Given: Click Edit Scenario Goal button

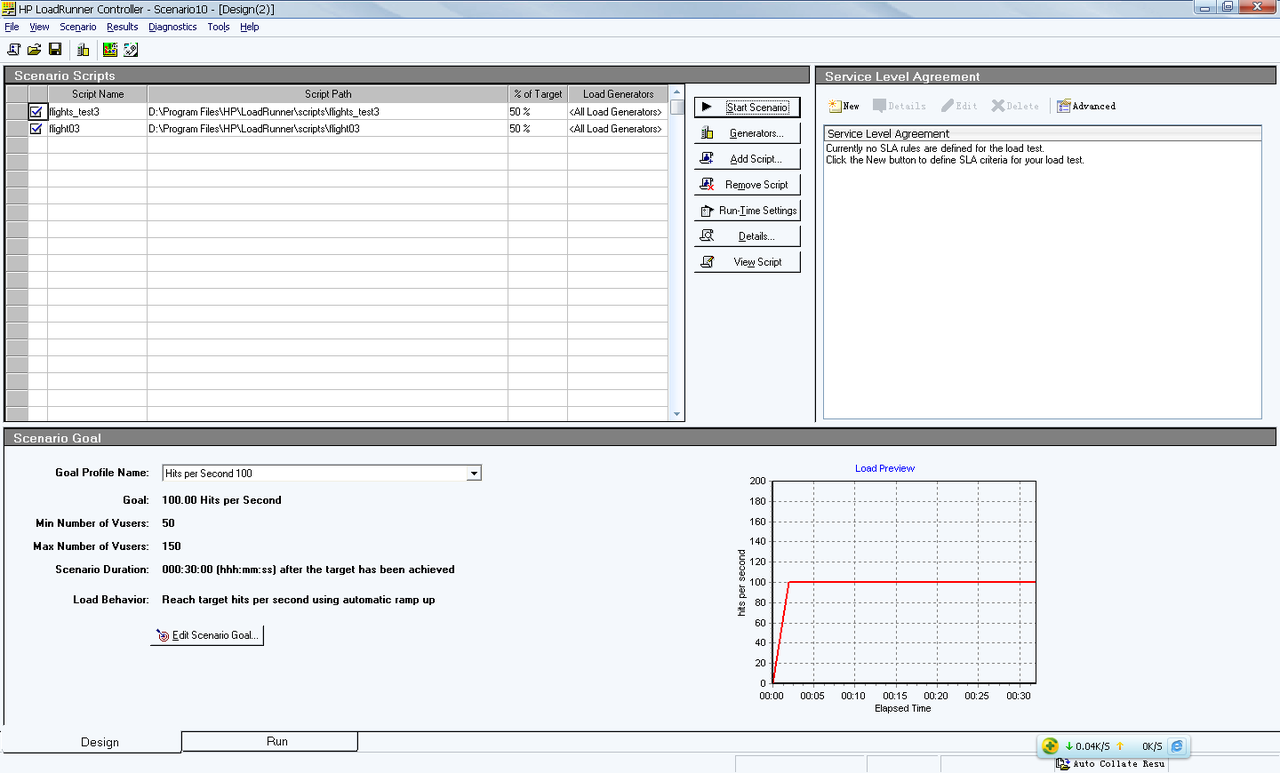Looking at the screenshot, I should click(207, 635).
